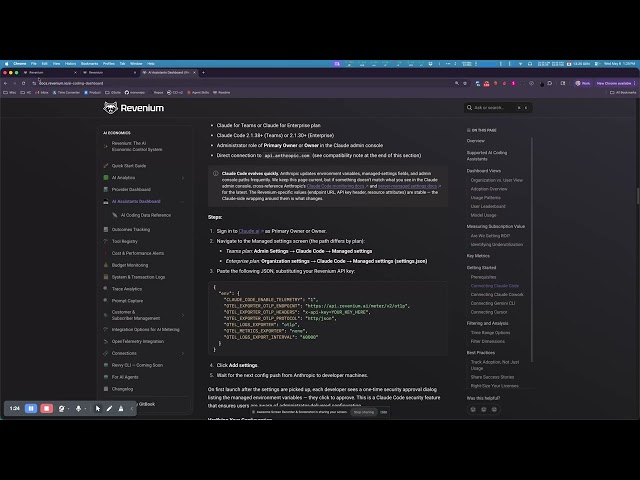The width and height of the screenshot is (640, 480).
Task: Jump to Prerequisites section
Action: tap(483, 277)
